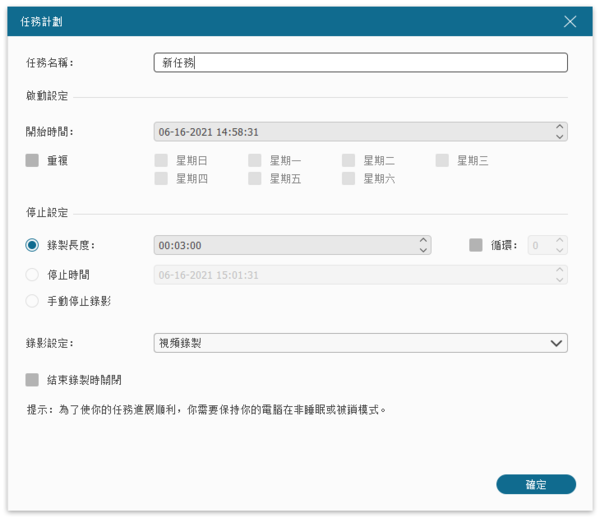Increase 錄製長度 duration with up arrow
The height and width of the screenshot is (518, 600).
pos(424,240)
